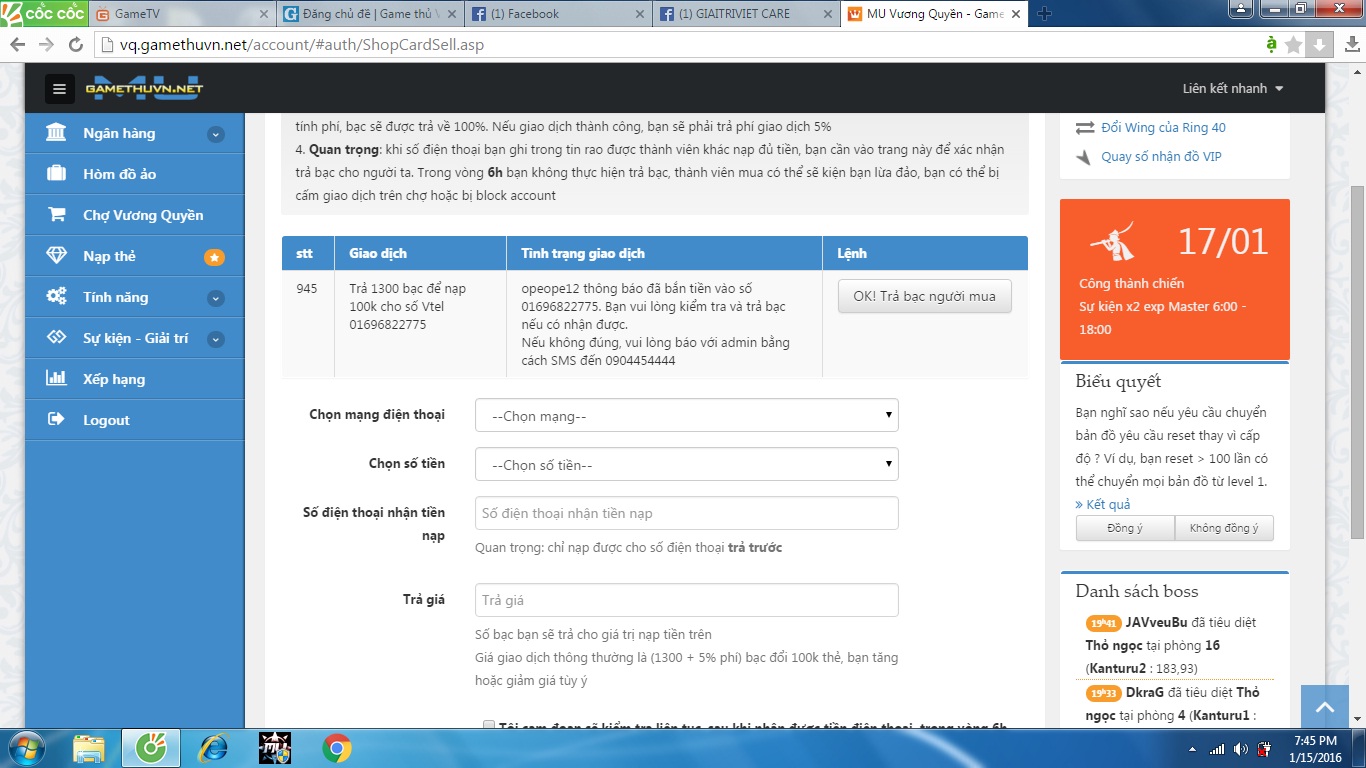Open the Chọn số tiền amount dropdown
The height and width of the screenshot is (768, 1366).
(x=686, y=465)
